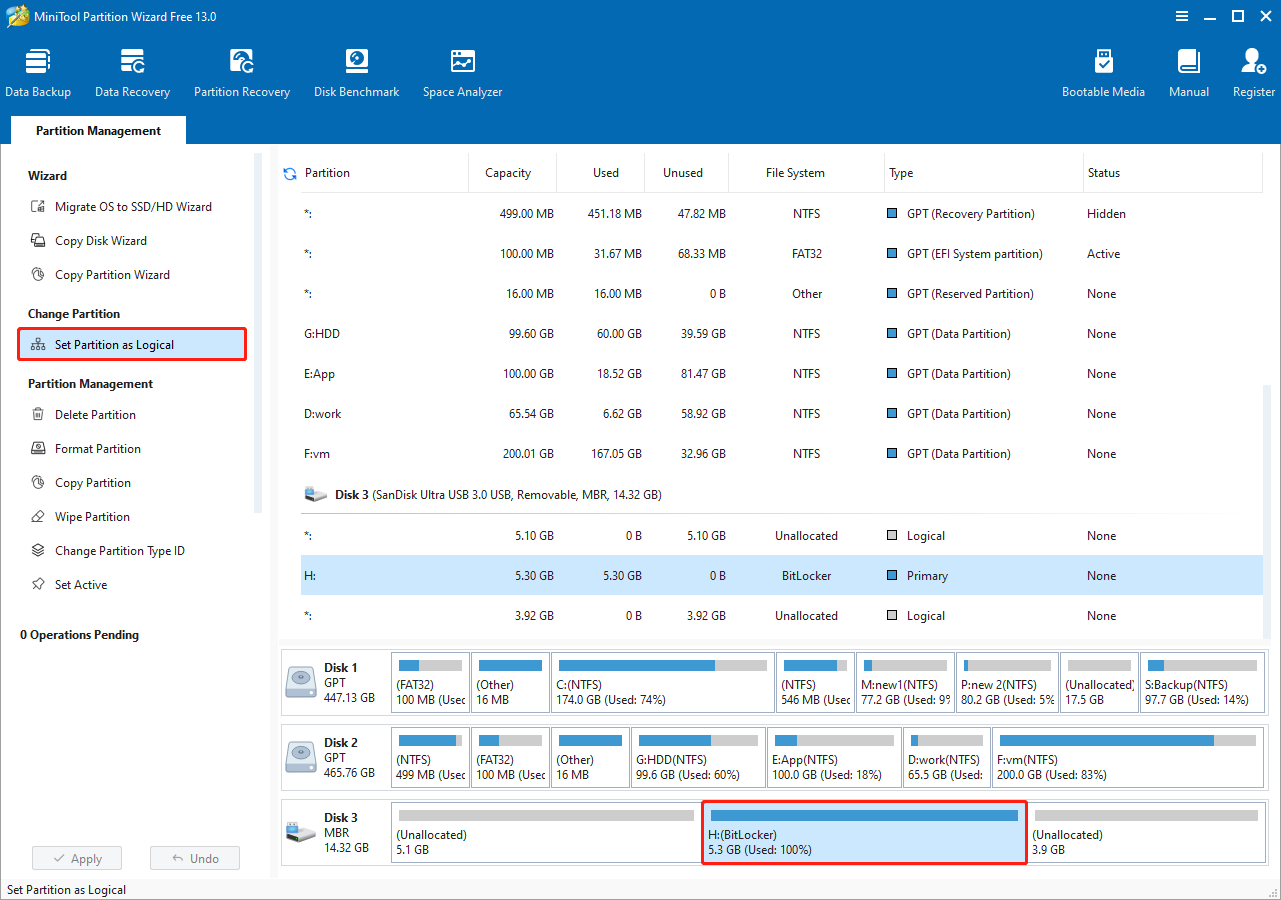The width and height of the screenshot is (1281, 900).
Task: Start Partition Recovery
Action: pyautogui.click(x=242, y=70)
